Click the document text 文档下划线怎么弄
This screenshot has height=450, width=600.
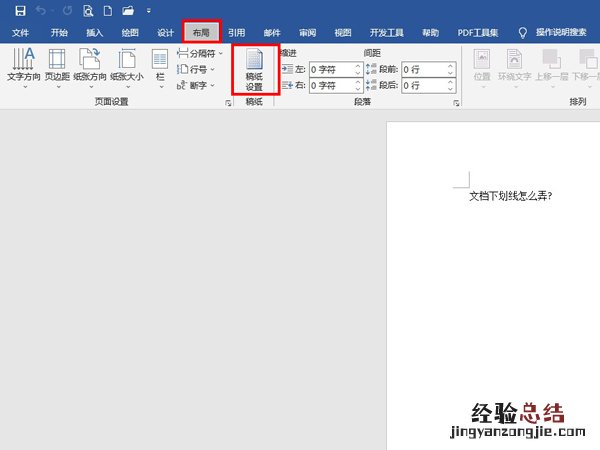[511, 196]
